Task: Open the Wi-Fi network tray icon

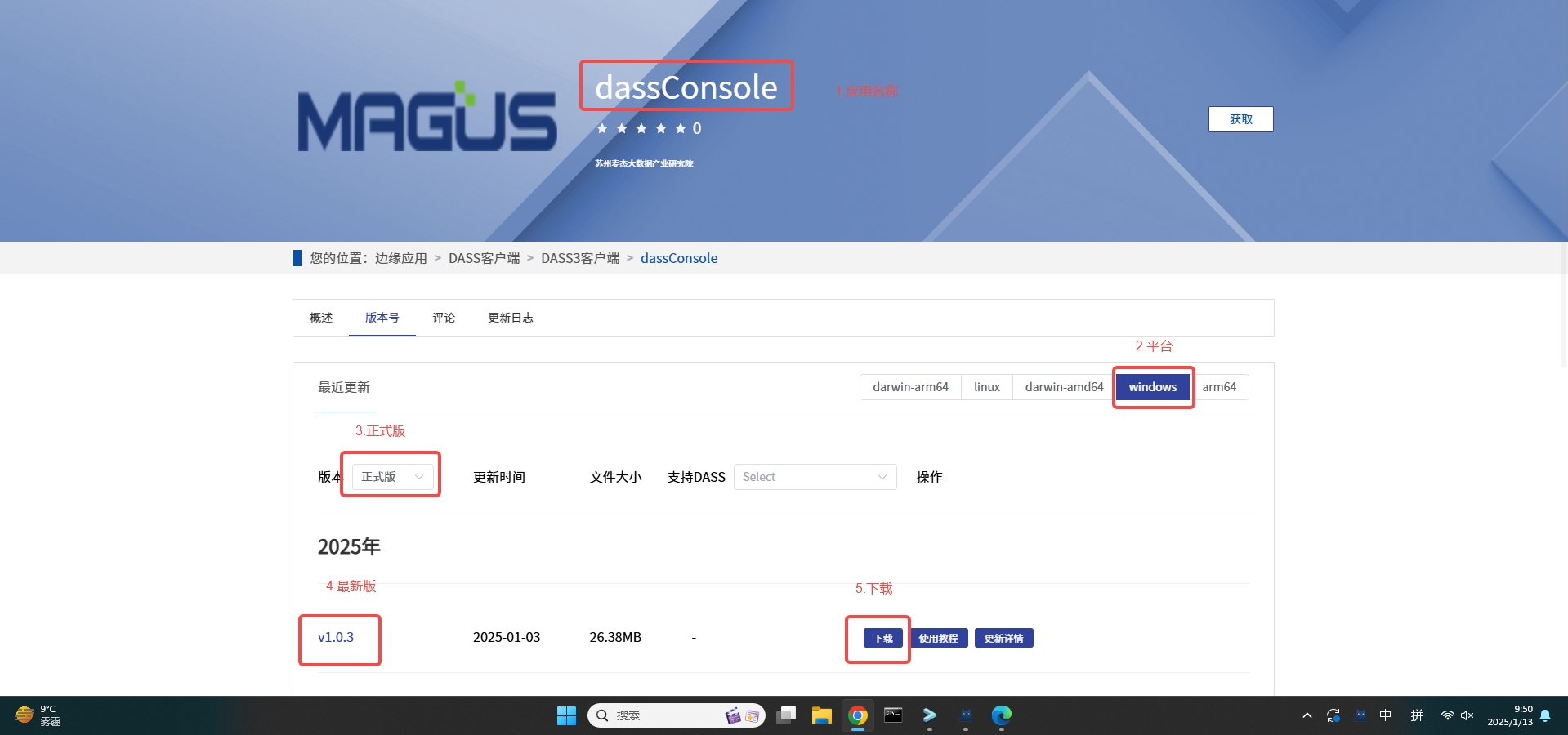Action: pyautogui.click(x=1447, y=715)
